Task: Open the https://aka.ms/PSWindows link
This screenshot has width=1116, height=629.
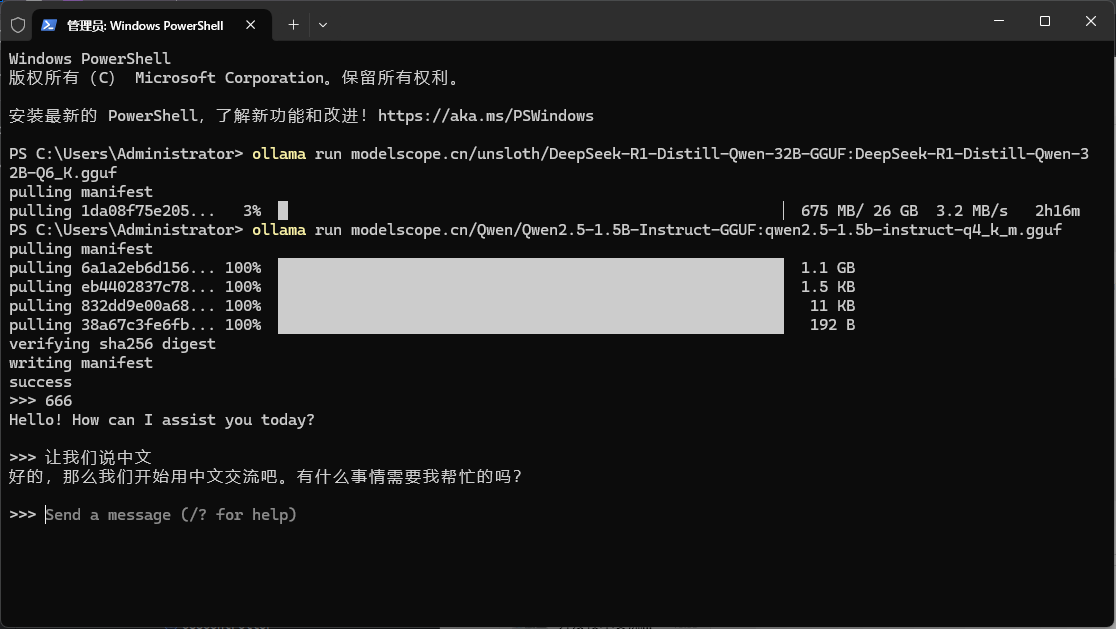Action: [485, 116]
